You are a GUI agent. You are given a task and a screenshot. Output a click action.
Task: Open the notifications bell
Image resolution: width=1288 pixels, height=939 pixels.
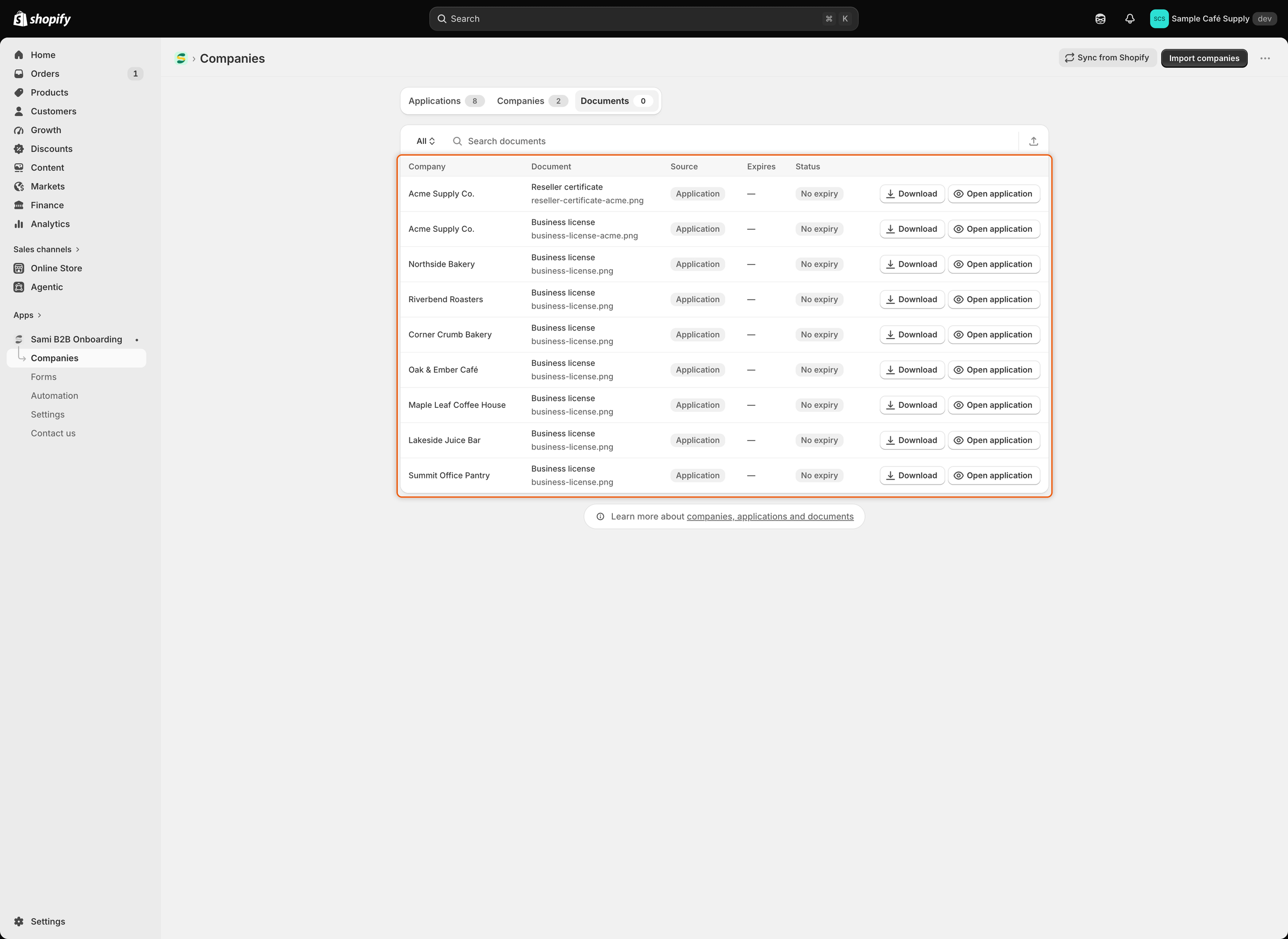[1130, 19]
